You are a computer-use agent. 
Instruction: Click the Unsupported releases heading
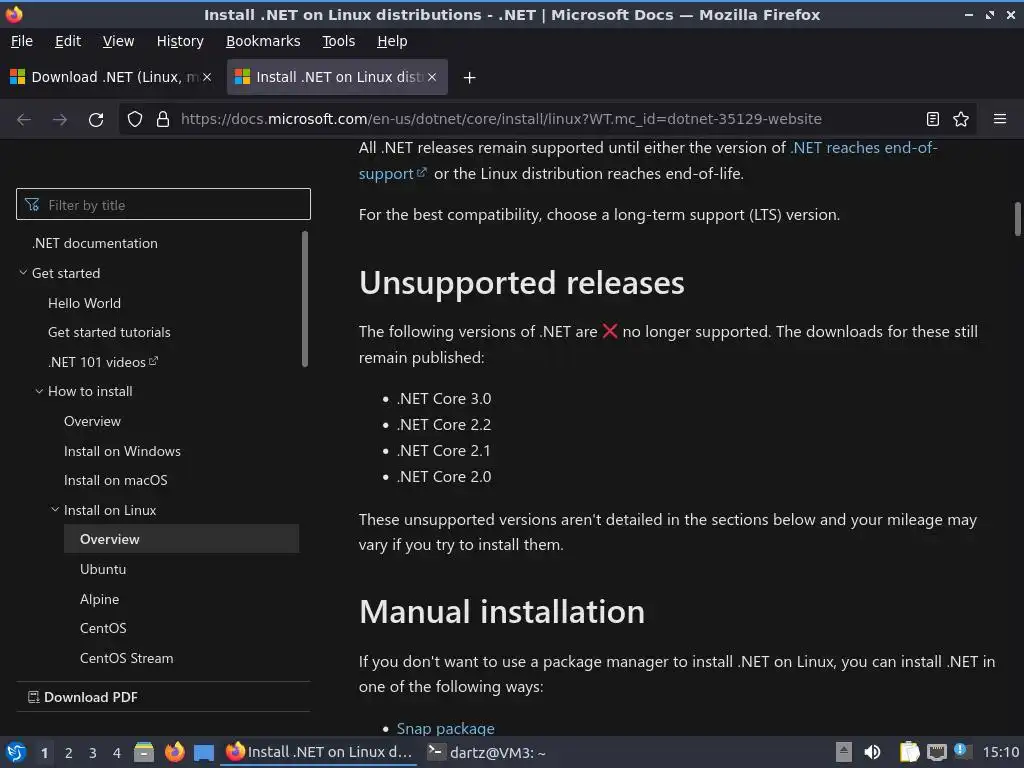point(521,283)
